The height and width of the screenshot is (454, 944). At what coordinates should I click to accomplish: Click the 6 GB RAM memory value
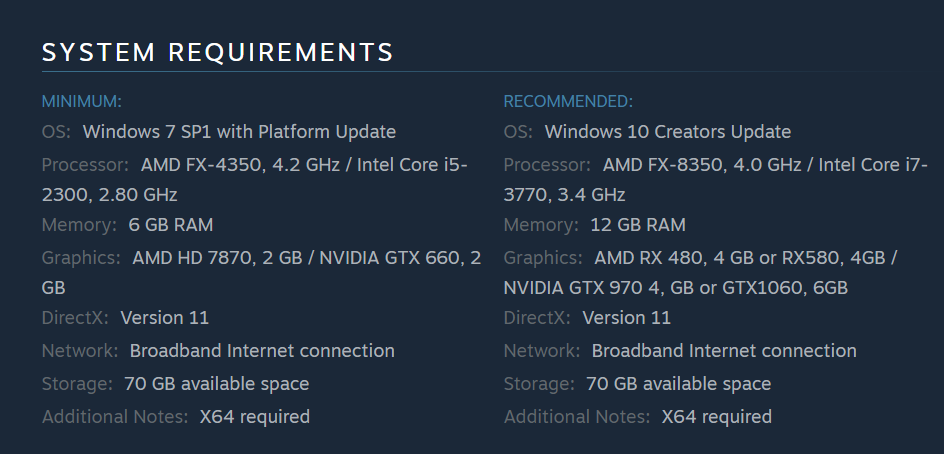pyautogui.click(x=170, y=225)
